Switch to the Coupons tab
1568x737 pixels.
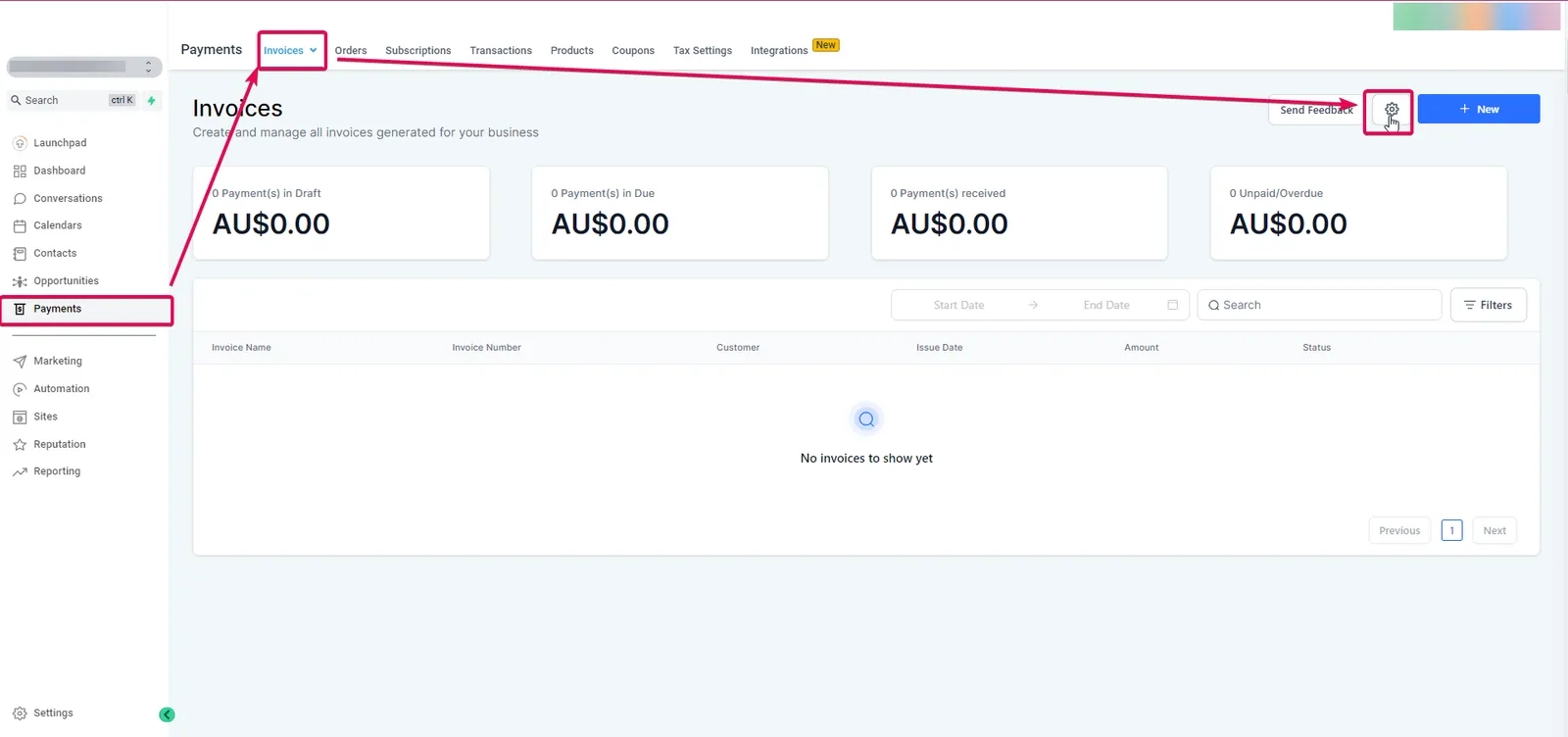pos(633,50)
